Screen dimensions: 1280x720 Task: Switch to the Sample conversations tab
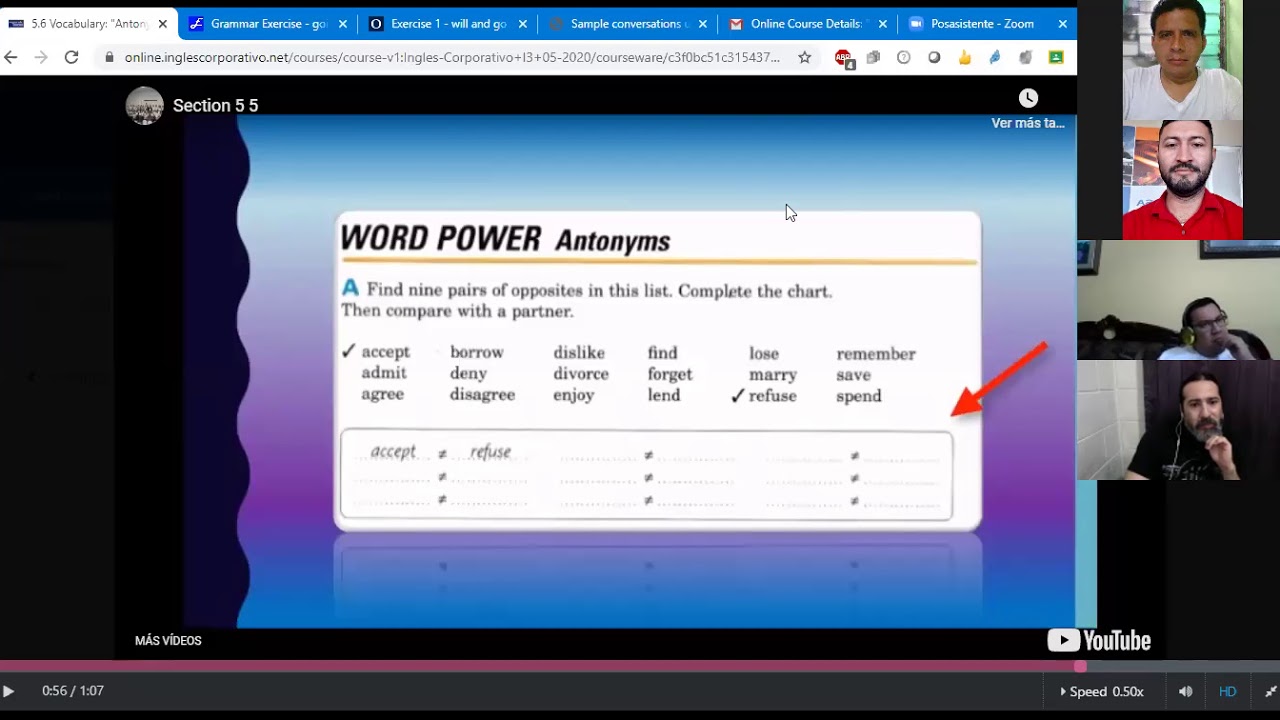click(x=627, y=24)
